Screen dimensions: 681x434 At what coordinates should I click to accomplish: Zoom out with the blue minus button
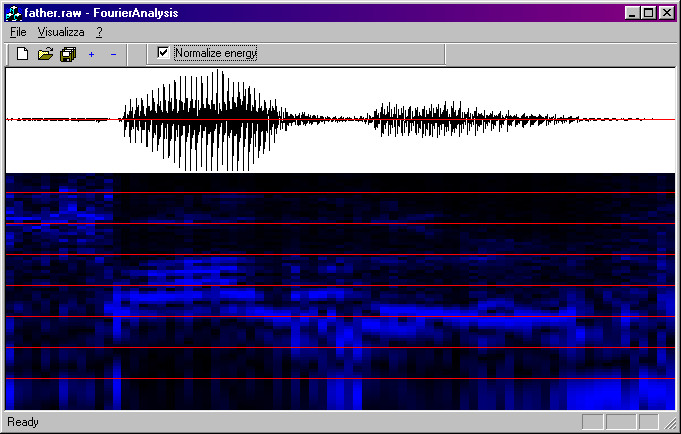pos(113,54)
